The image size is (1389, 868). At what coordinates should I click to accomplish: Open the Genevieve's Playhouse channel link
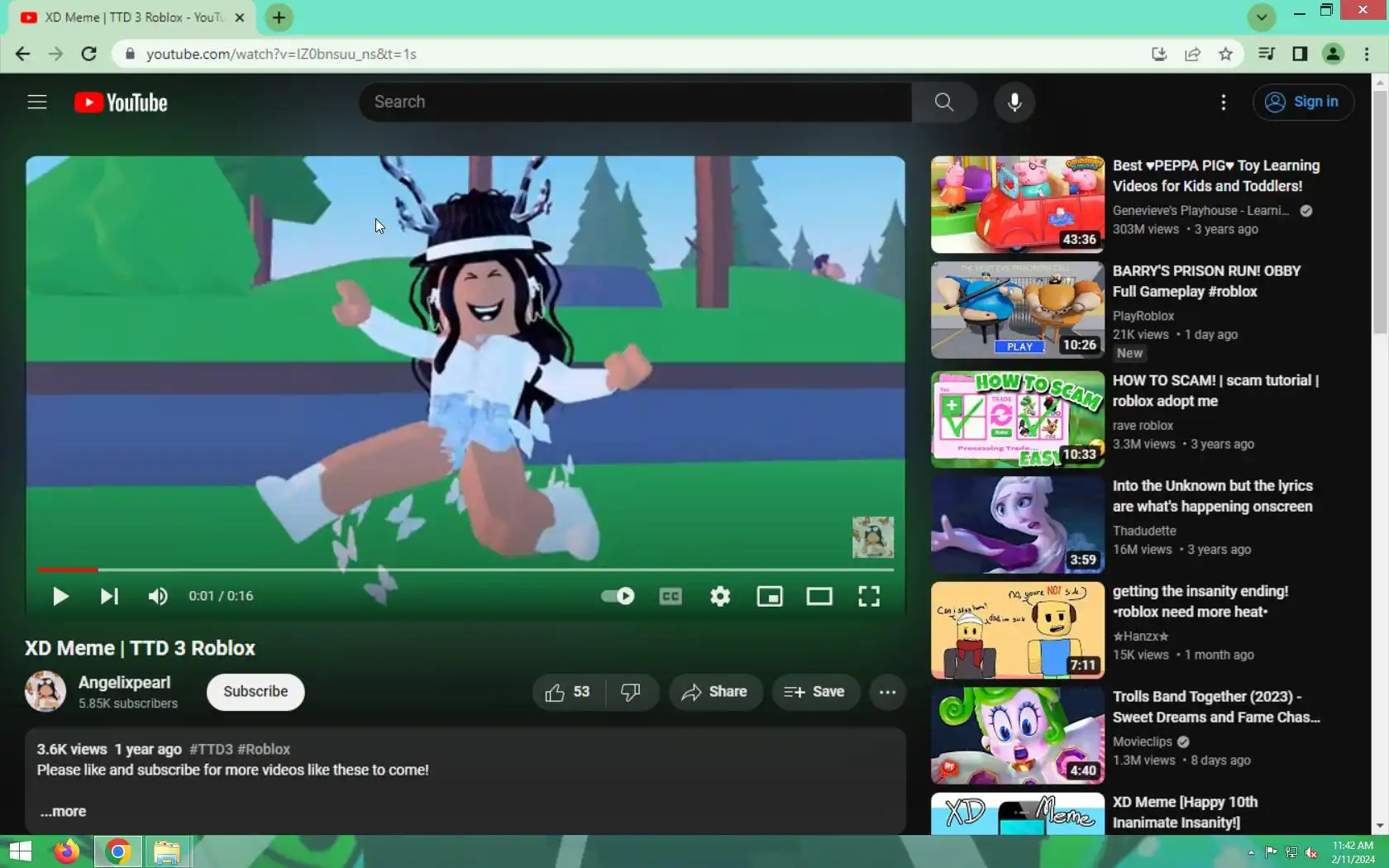(1200, 211)
